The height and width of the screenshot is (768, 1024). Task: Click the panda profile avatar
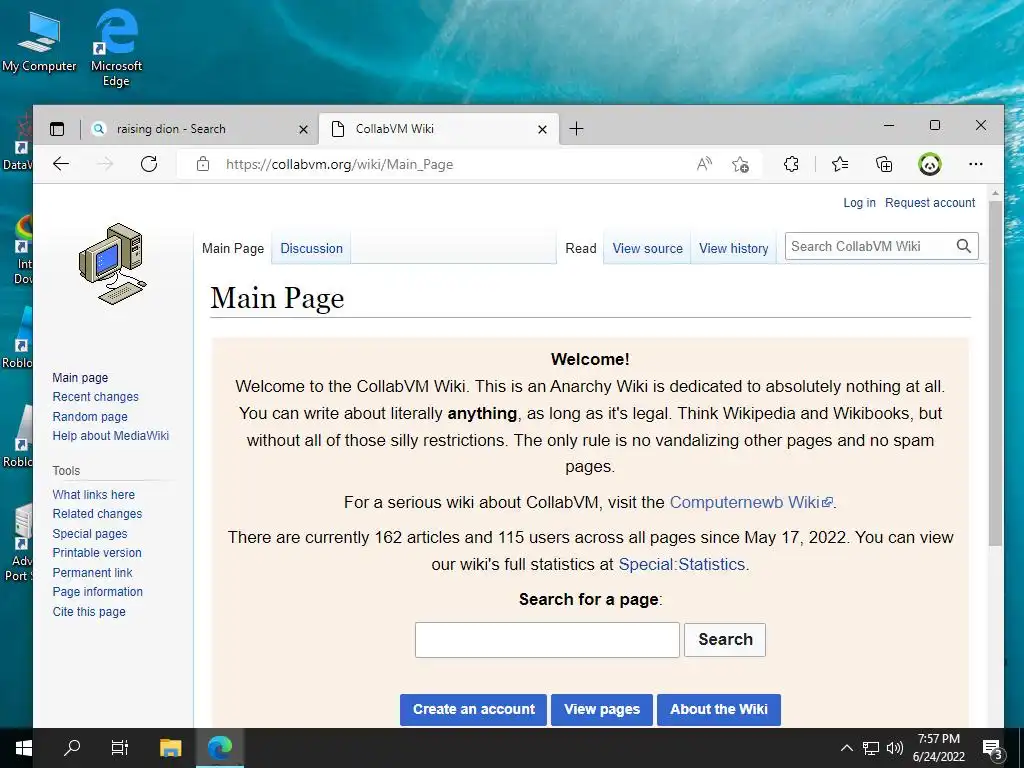click(x=929, y=164)
